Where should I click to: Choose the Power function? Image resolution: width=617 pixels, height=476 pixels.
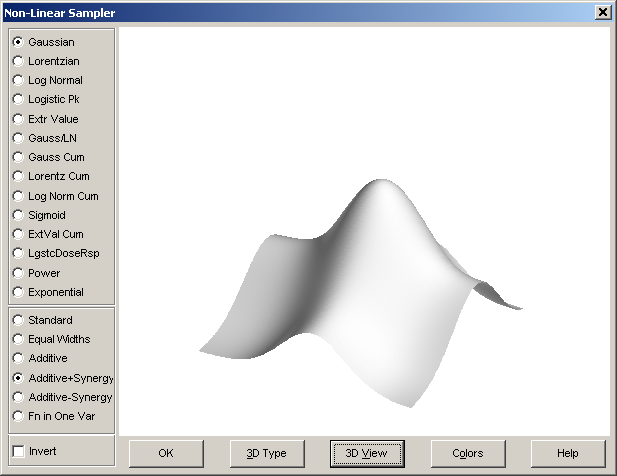click(37, 273)
